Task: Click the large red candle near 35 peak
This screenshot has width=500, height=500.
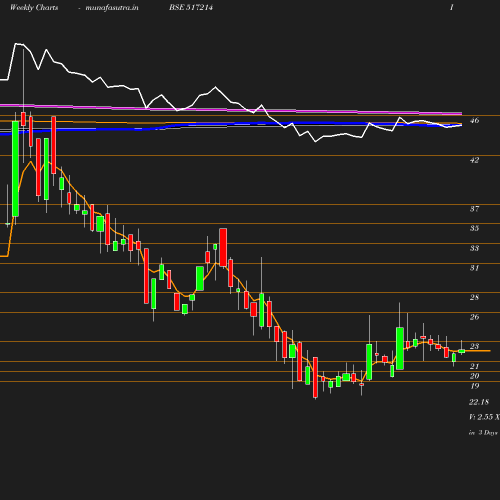Action: [x=223, y=247]
